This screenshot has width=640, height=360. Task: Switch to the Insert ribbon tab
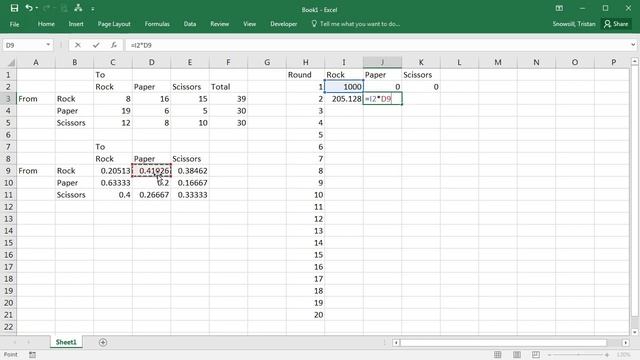tap(76, 24)
